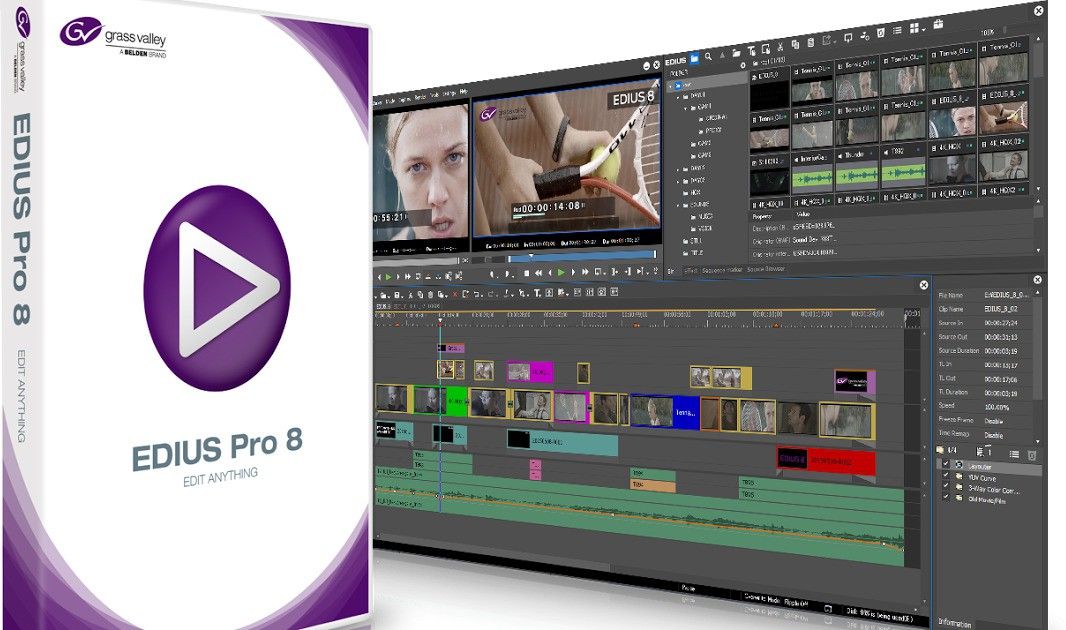Click the toolbox icon in the bin toolbar
The height and width of the screenshot is (630, 1066).
tap(938, 24)
